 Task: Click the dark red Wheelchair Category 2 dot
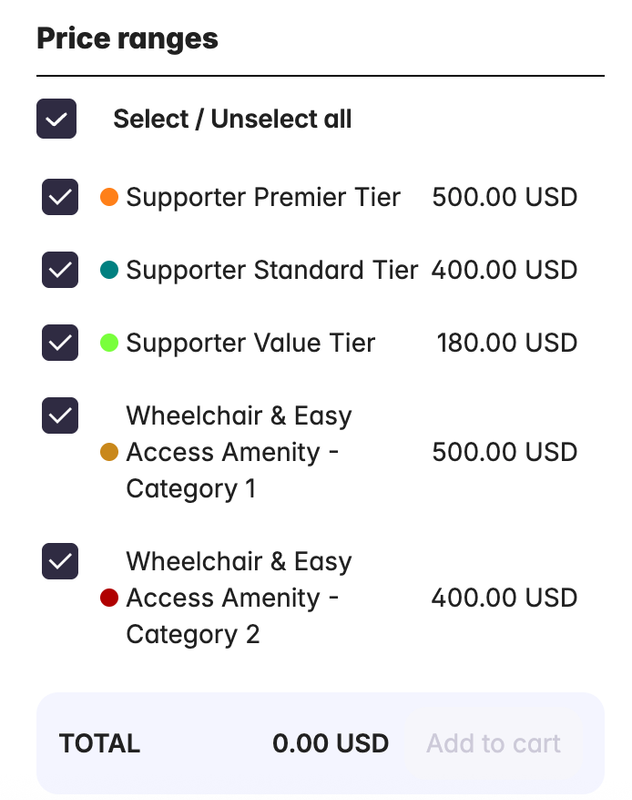coord(110,598)
